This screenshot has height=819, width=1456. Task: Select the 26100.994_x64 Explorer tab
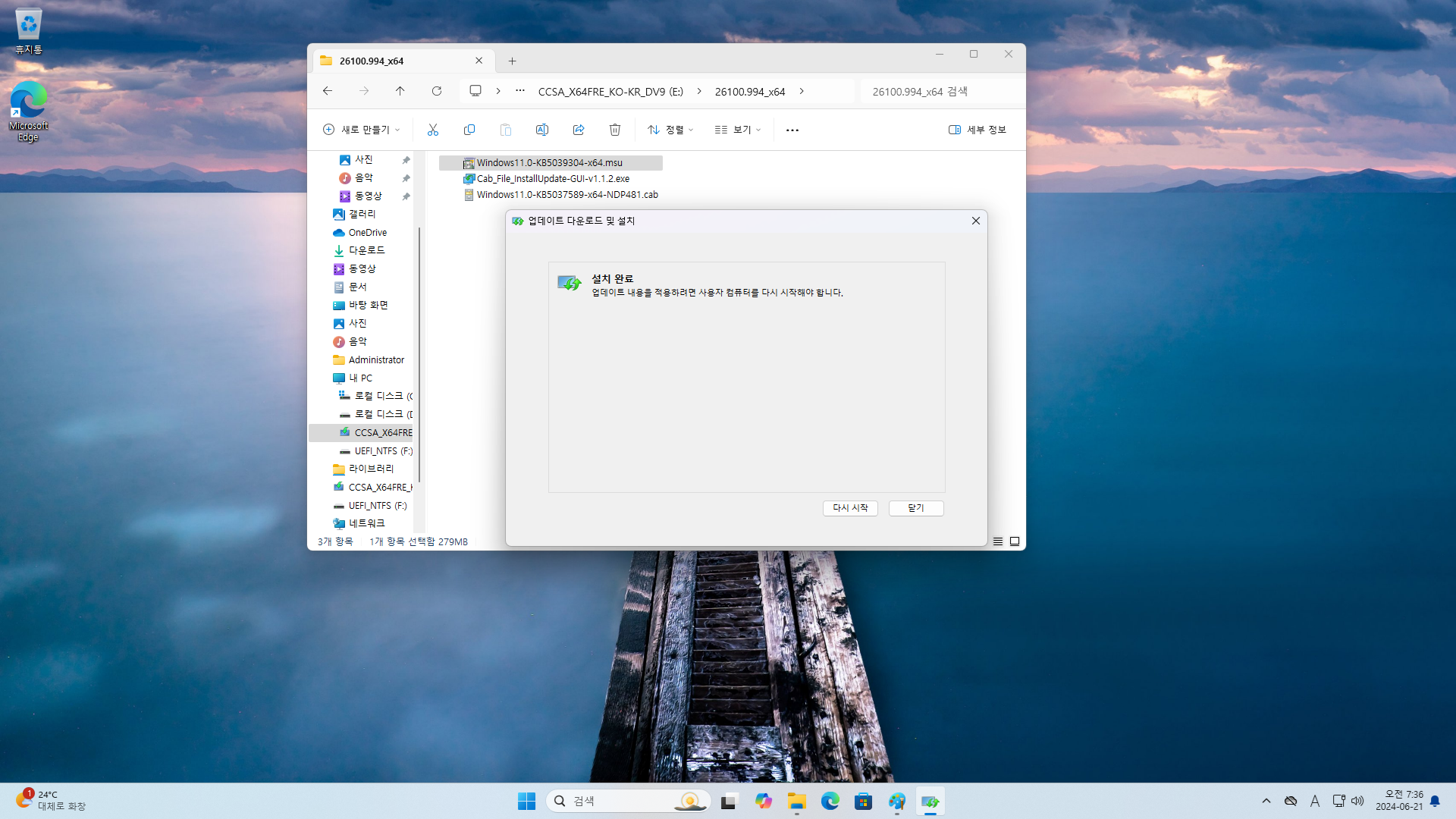[394, 61]
